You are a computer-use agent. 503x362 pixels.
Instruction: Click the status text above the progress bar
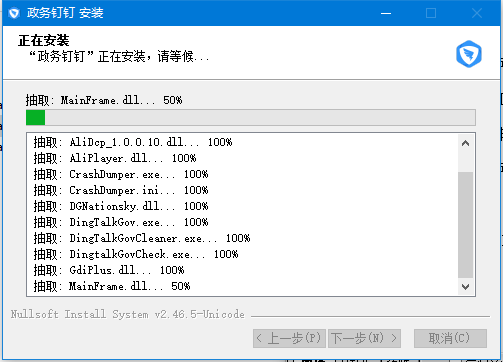point(104,100)
